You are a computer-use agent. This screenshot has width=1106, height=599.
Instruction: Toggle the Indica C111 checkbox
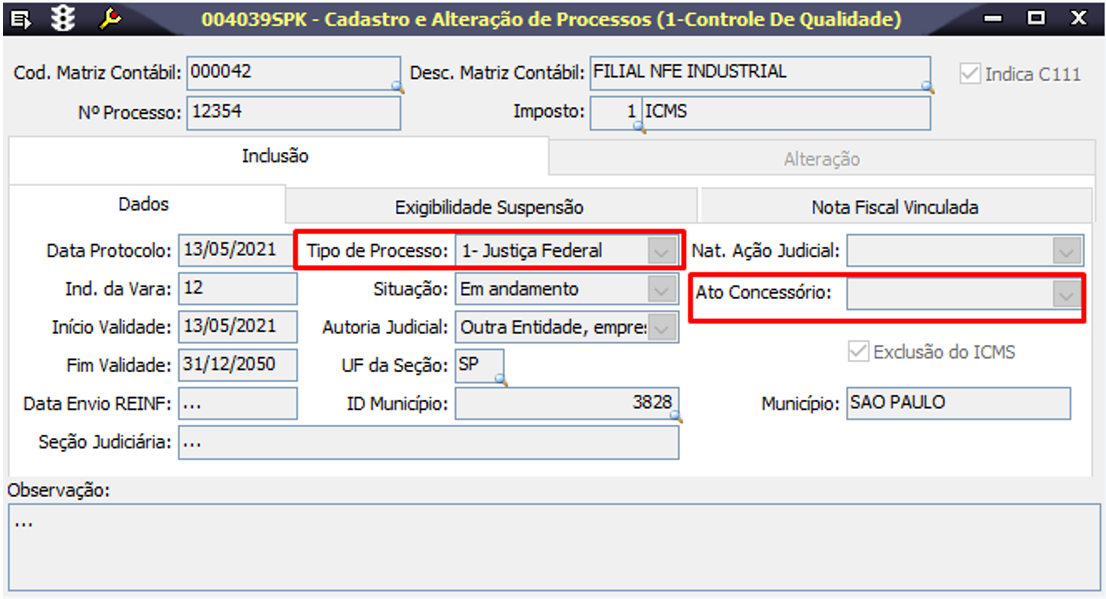click(x=969, y=74)
